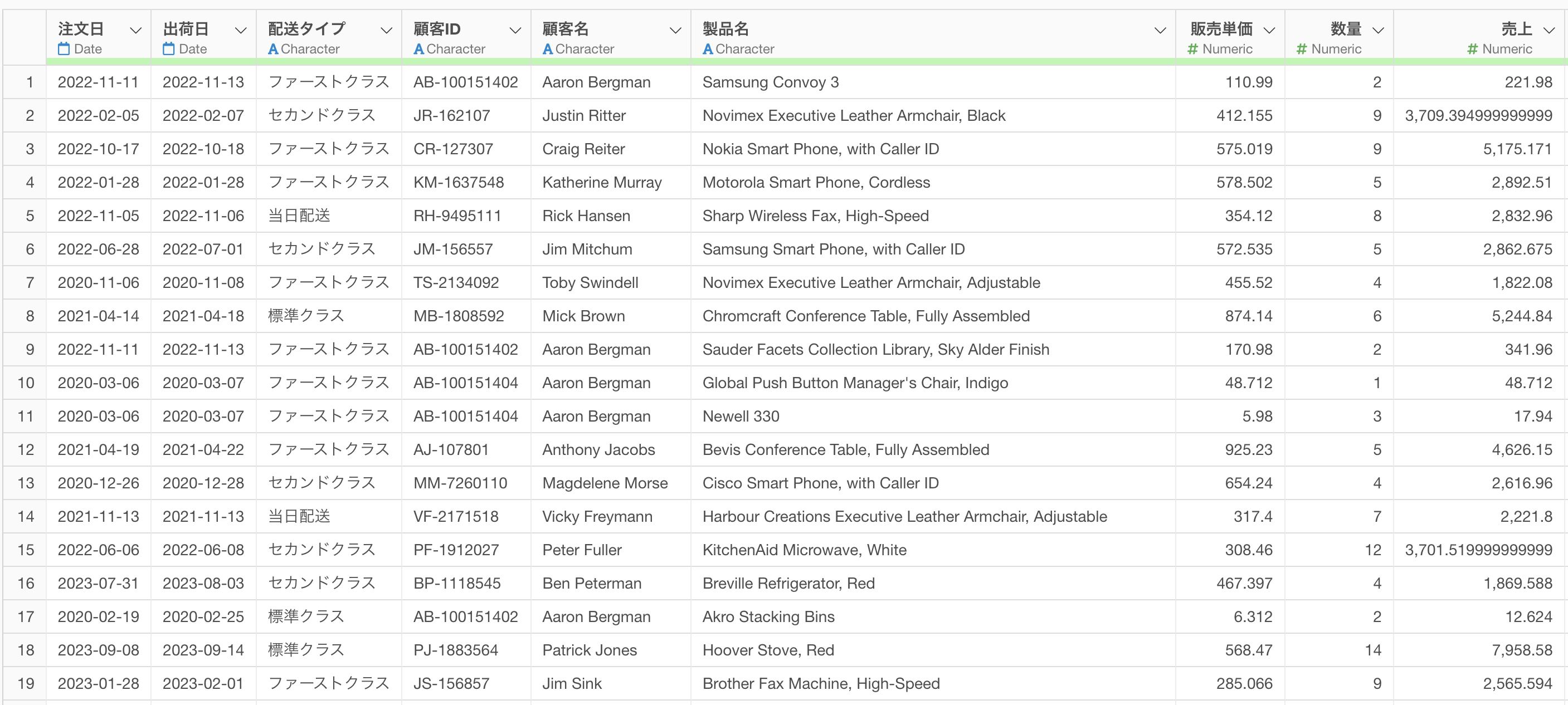
Task: Click the product 'Brother Fax Machine, High-Speed'
Action: 821,684
